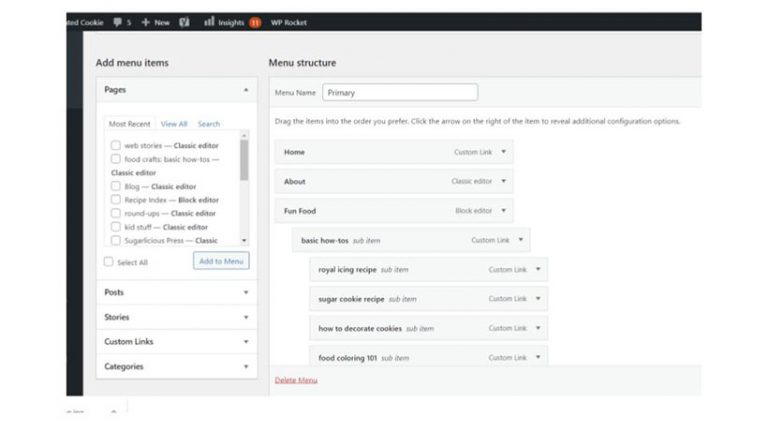The height and width of the screenshot is (432, 768).
Task: Click the plus New icon in admin bar
Action: tap(146, 22)
